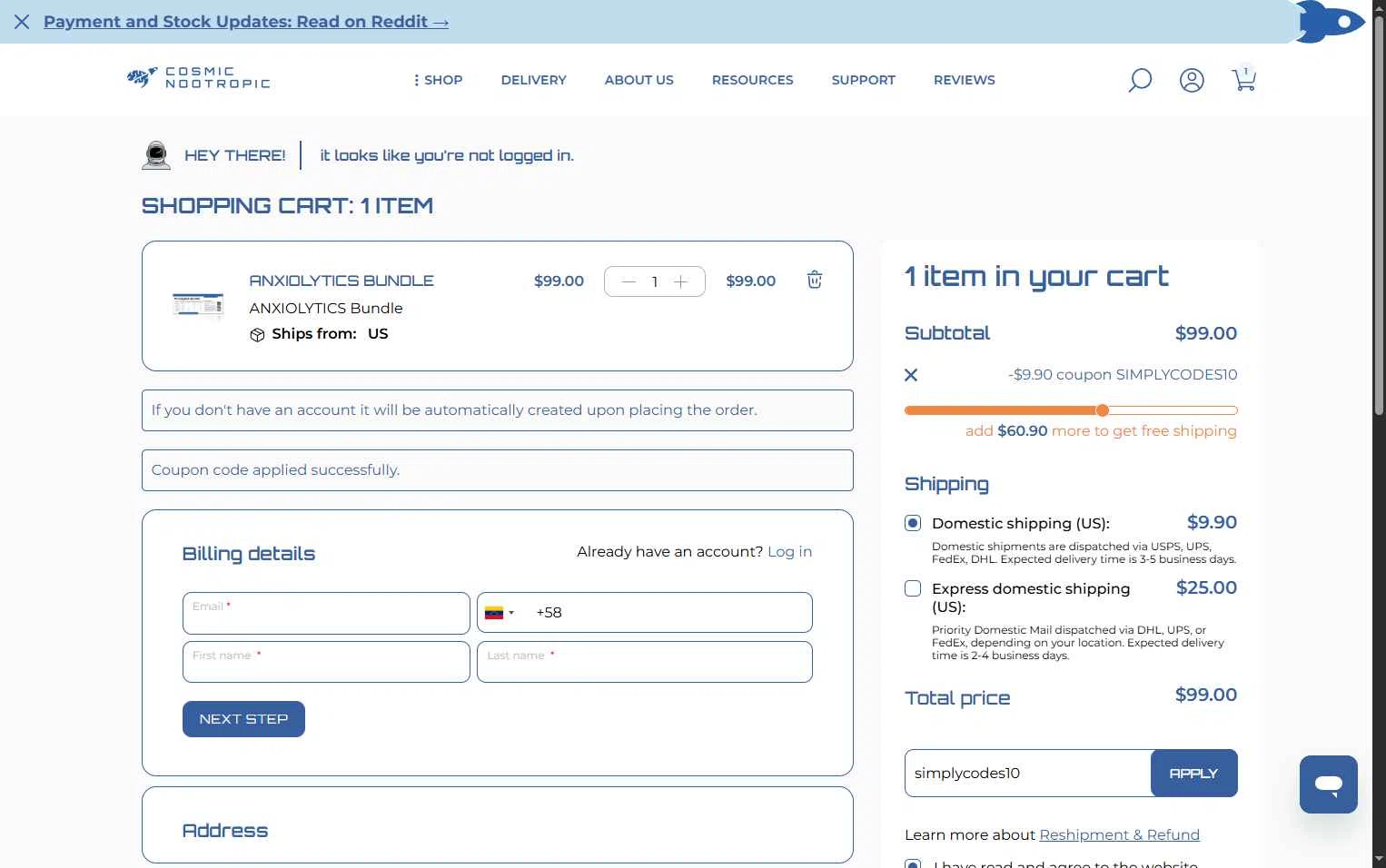Open the chat widget button

point(1328,784)
